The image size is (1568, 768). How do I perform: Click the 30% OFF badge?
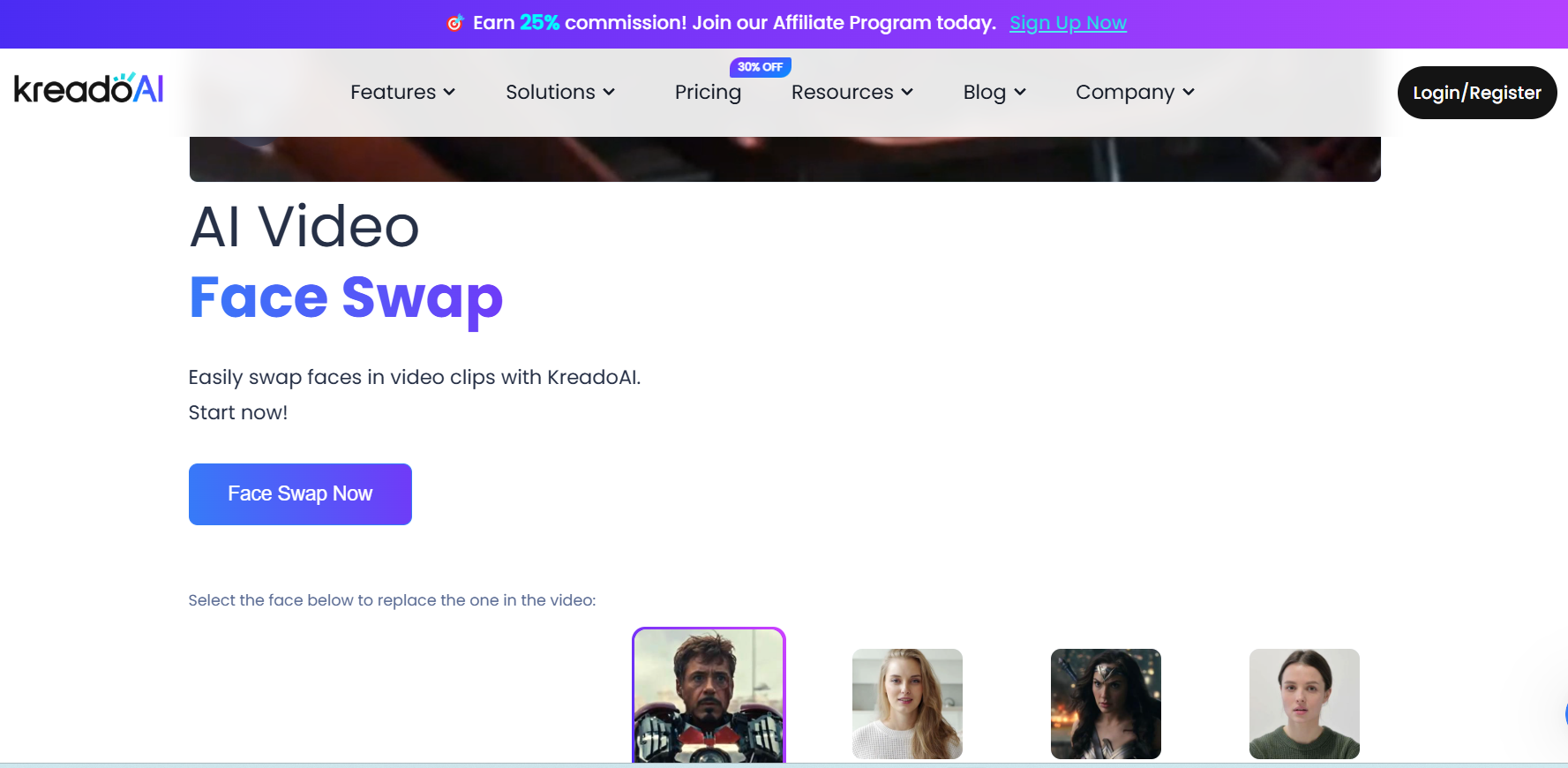[x=760, y=67]
